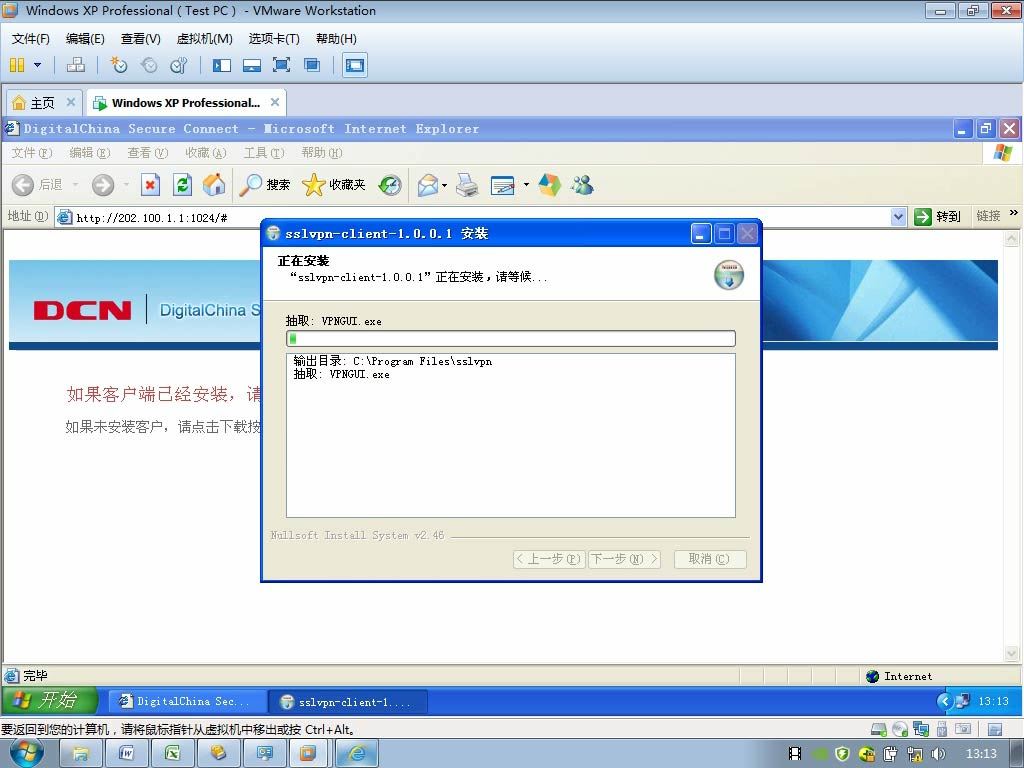Click the IE edit page icon
The image size is (1024, 768).
click(502, 185)
